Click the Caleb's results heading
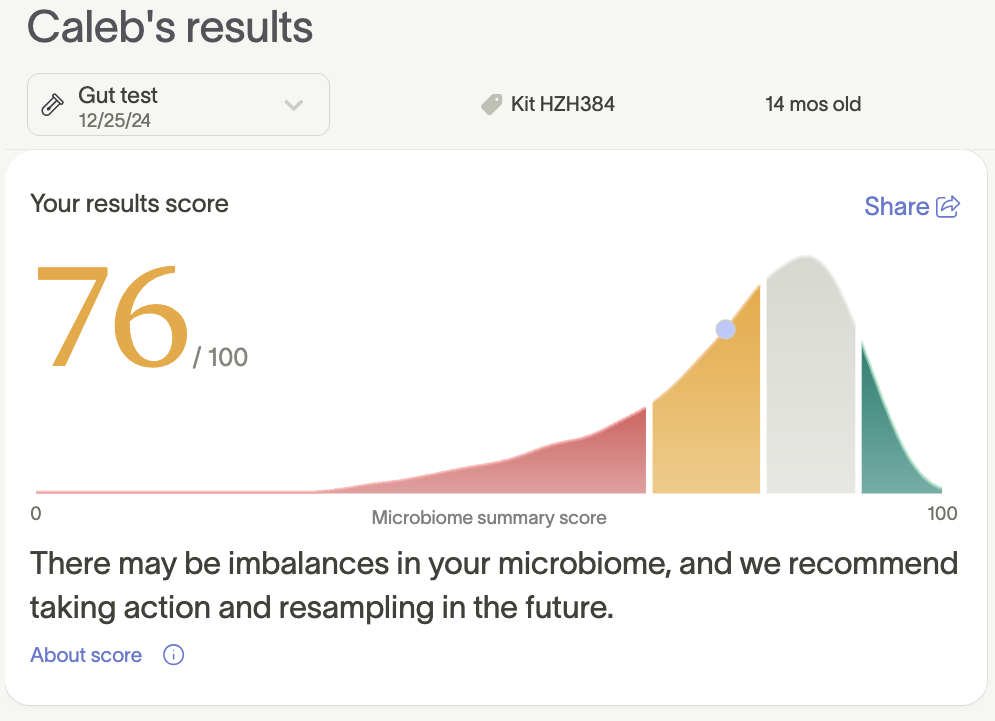Viewport: 995px width, 721px height. pos(170,27)
